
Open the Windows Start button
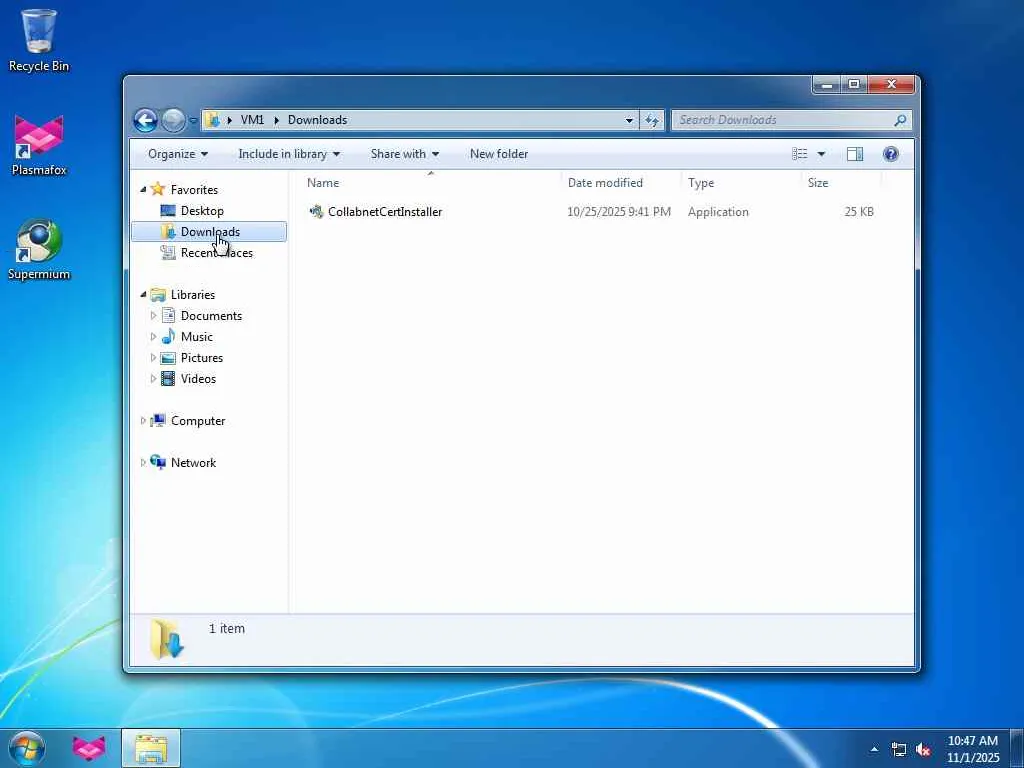click(27, 748)
